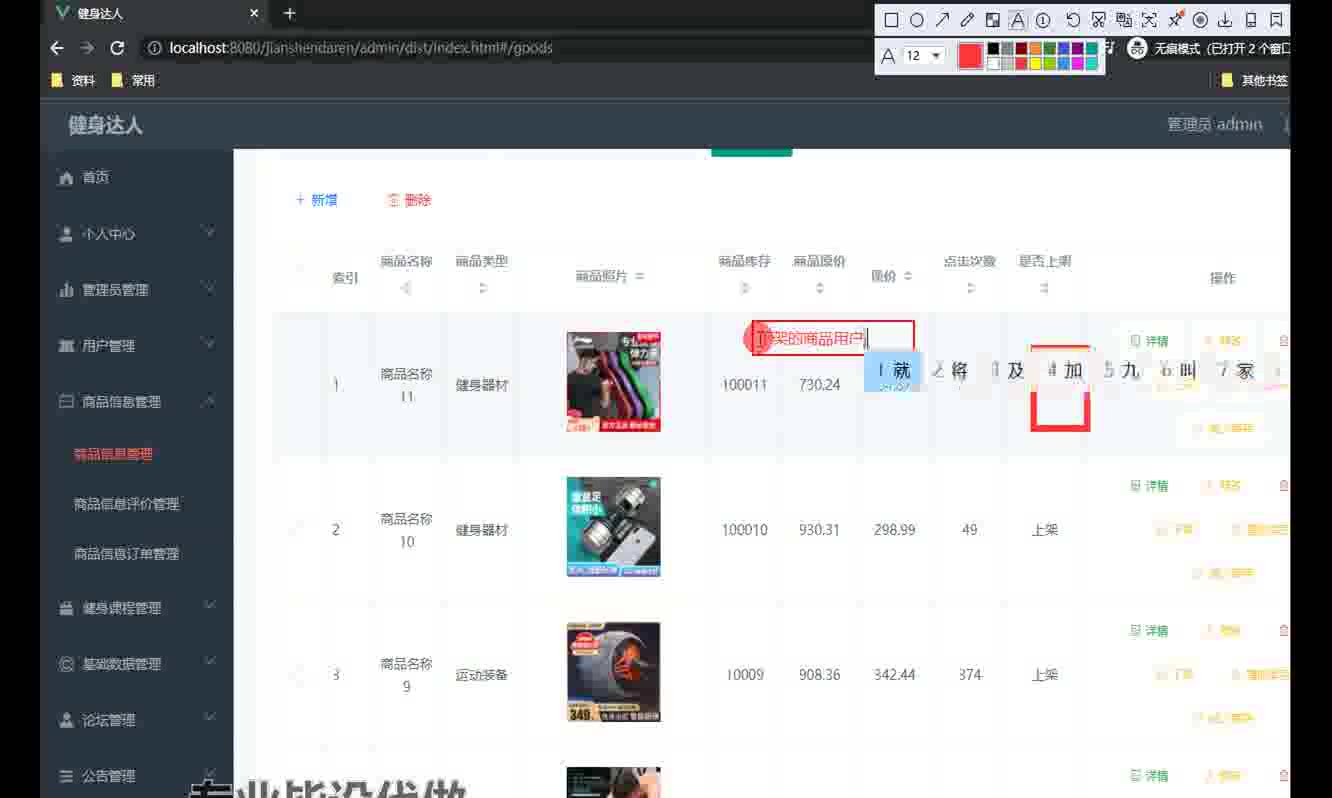The height and width of the screenshot is (798, 1332).
Task: Expand the 公告管理 menu
Action: [136, 775]
